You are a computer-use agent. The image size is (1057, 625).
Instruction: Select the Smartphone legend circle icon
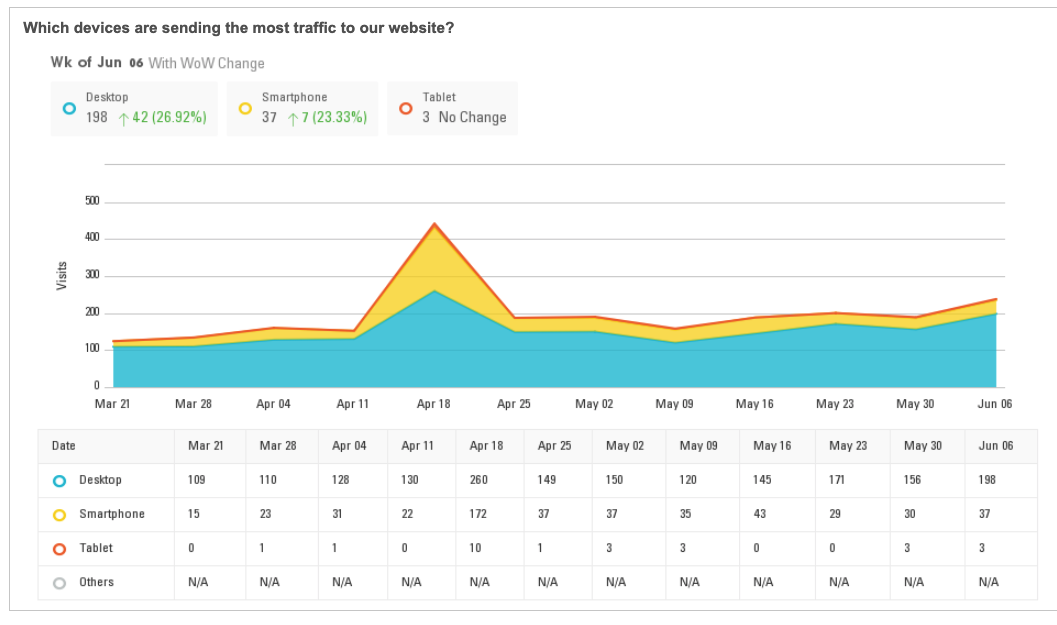click(245, 107)
